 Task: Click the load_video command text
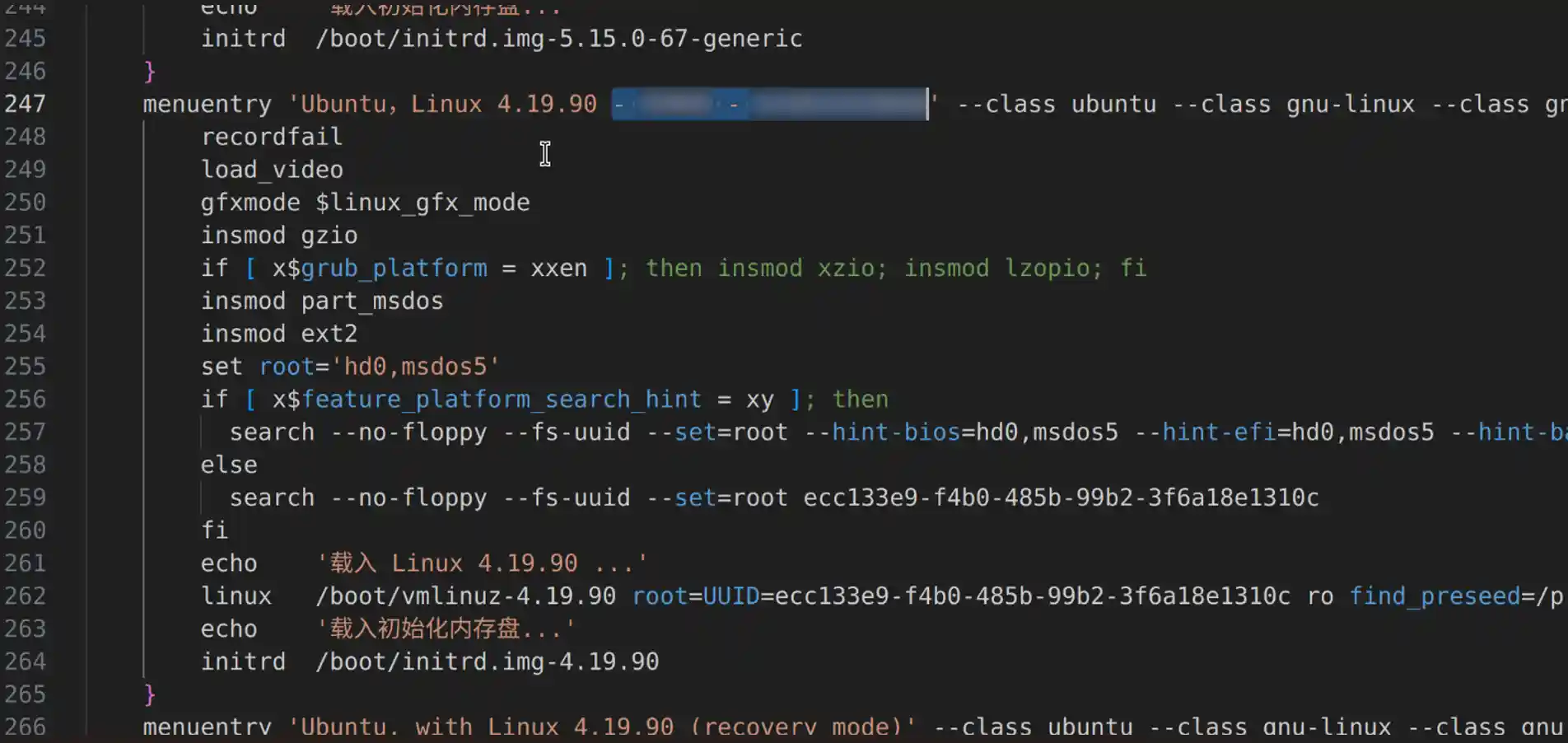point(272,170)
